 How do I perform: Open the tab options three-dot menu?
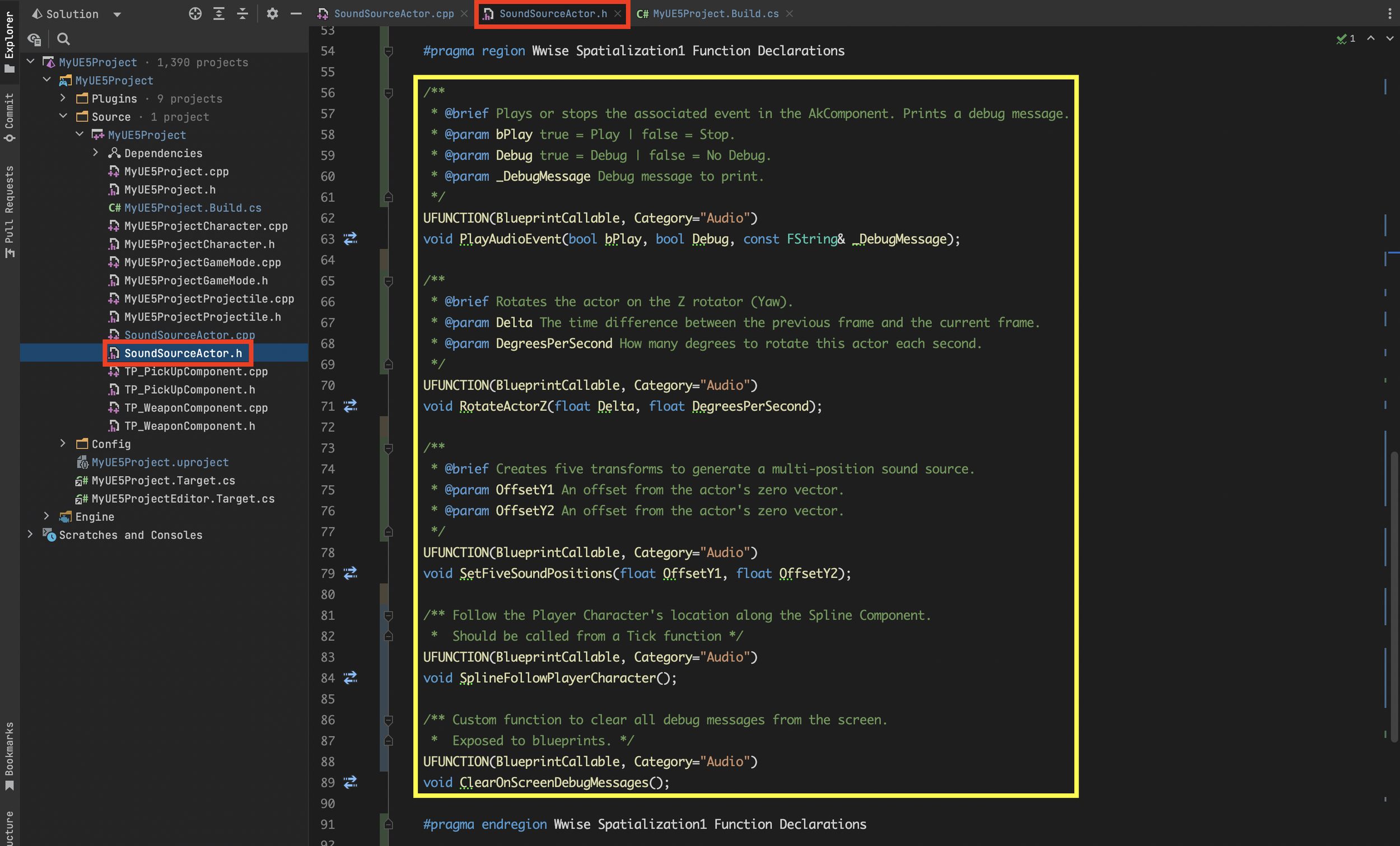[1389, 13]
